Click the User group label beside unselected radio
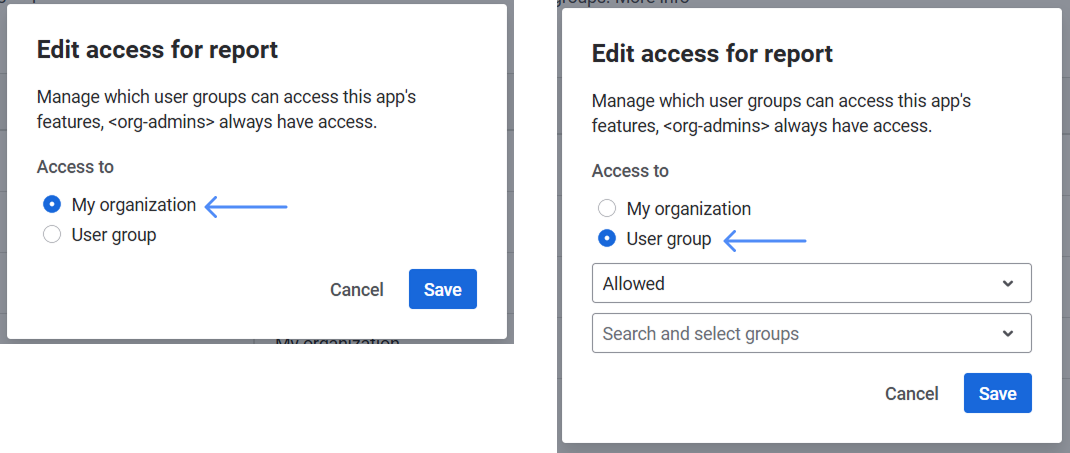This screenshot has height=453, width=1070. [114, 235]
